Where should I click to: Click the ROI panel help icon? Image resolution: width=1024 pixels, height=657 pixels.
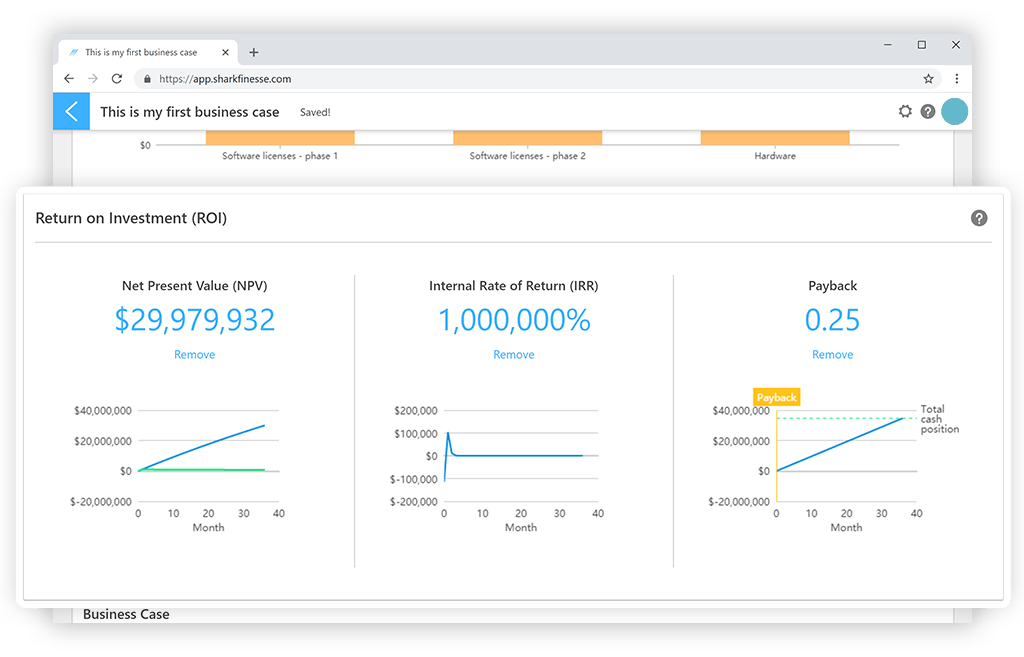click(979, 218)
